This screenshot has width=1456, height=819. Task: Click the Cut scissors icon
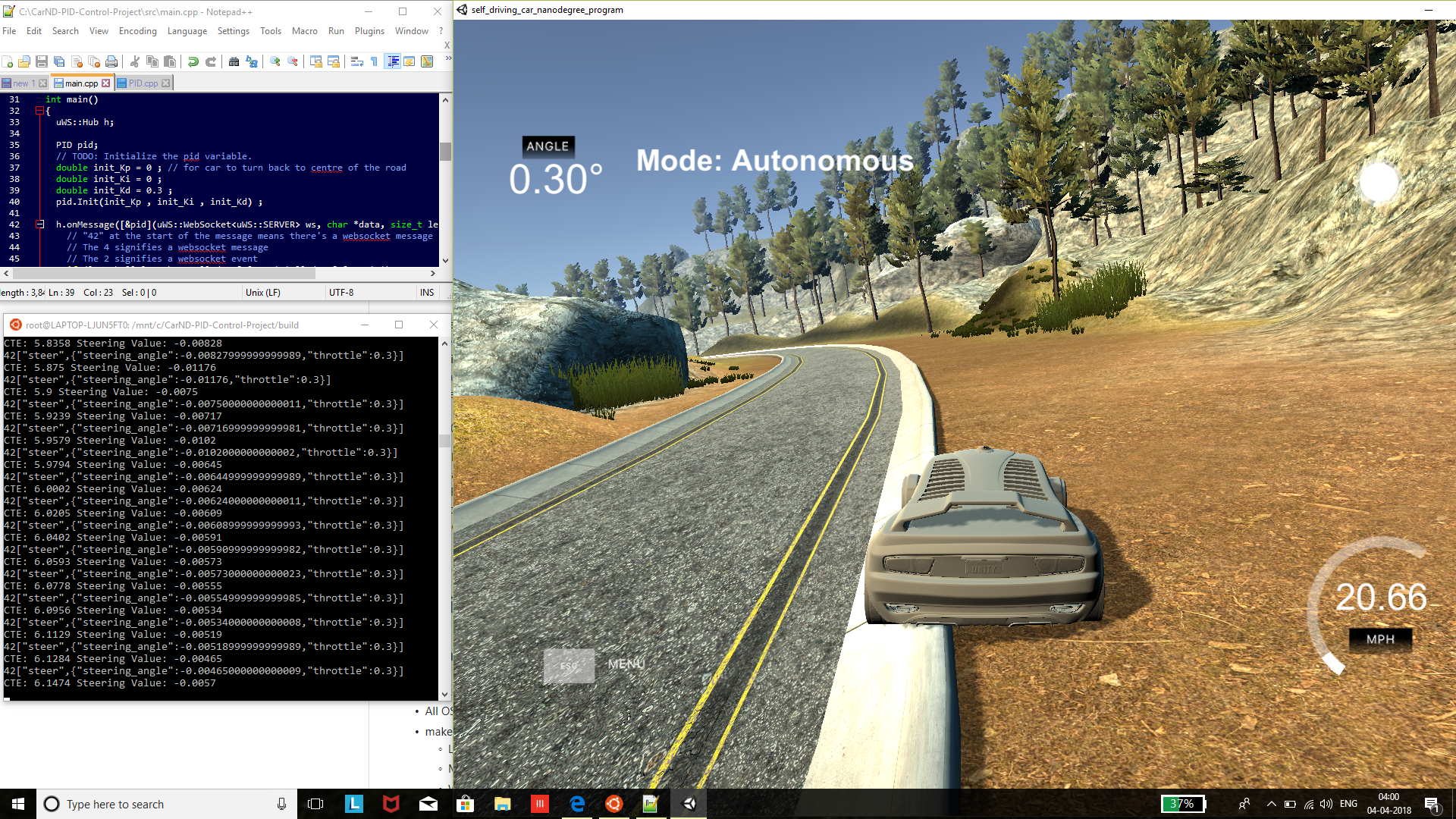[x=135, y=61]
